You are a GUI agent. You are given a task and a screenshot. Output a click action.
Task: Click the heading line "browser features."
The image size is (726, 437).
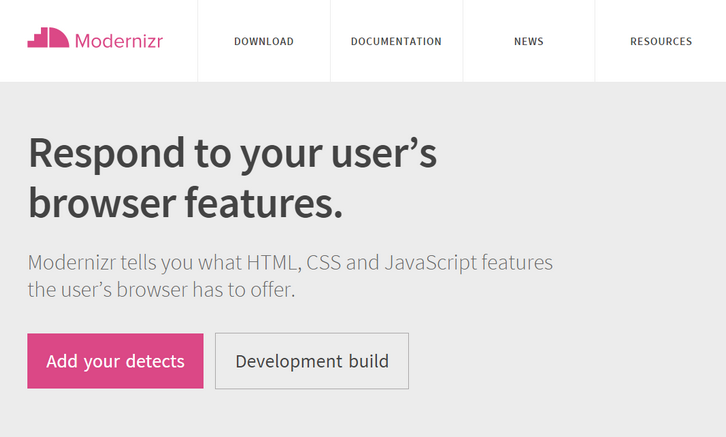point(186,203)
